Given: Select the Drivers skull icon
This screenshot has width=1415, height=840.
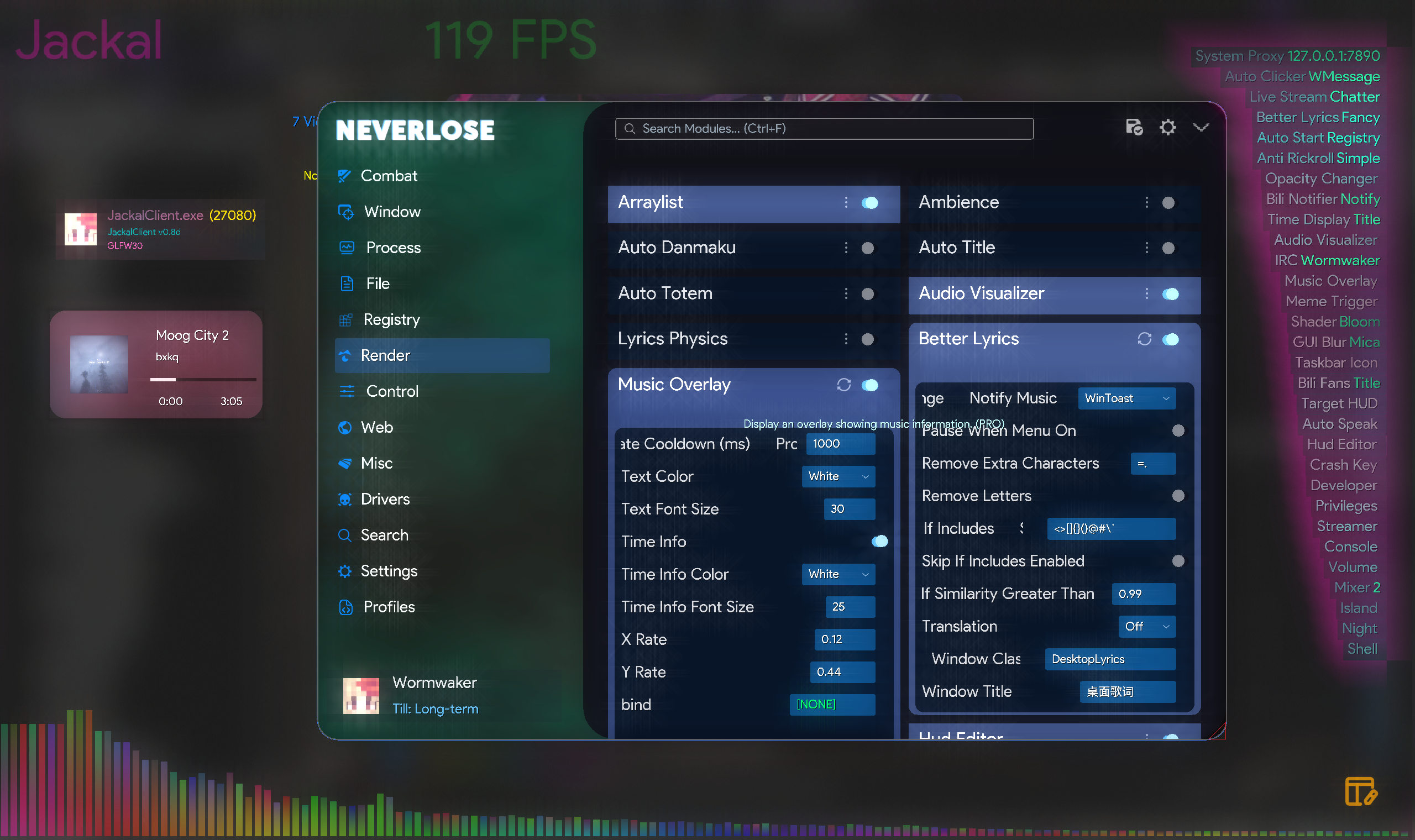Looking at the screenshot, I should pyautogui.click(x=345, y=498).
